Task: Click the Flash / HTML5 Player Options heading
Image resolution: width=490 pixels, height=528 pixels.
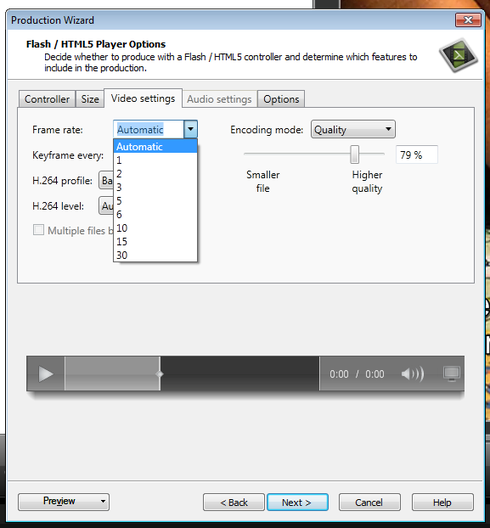Action: (96, 44)
